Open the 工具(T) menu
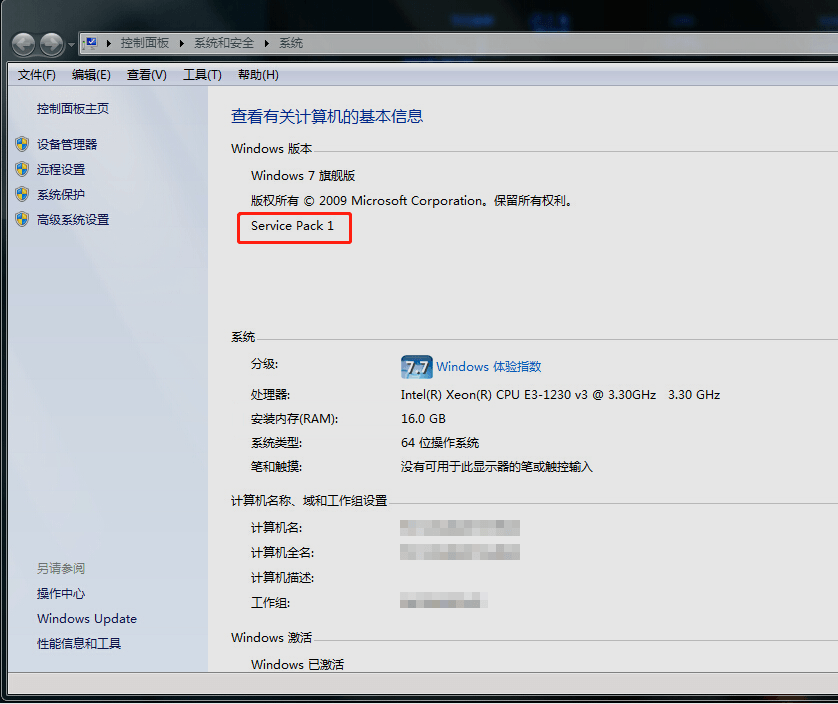This screenshot has width=838, height=704. click(x=202, y=75)
